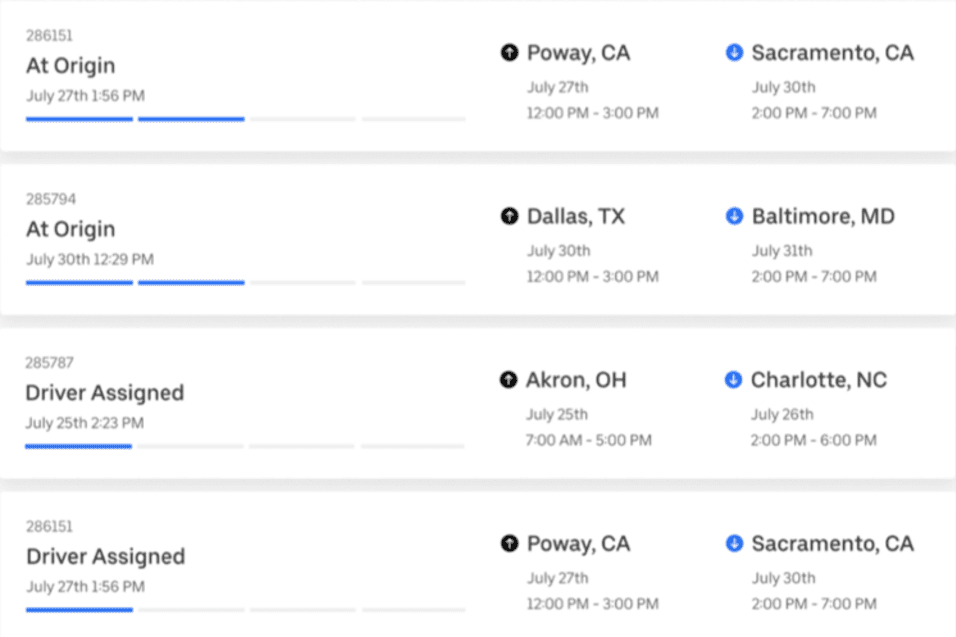The height and width of the screenshot is (637, 956).
Task: Click the blue dropoff icon next to Baltimore, MD
Action: [734, 216]
